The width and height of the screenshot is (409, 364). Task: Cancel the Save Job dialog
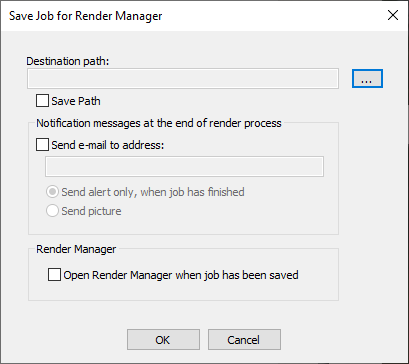pyautogui.click(x=244, y=340)
